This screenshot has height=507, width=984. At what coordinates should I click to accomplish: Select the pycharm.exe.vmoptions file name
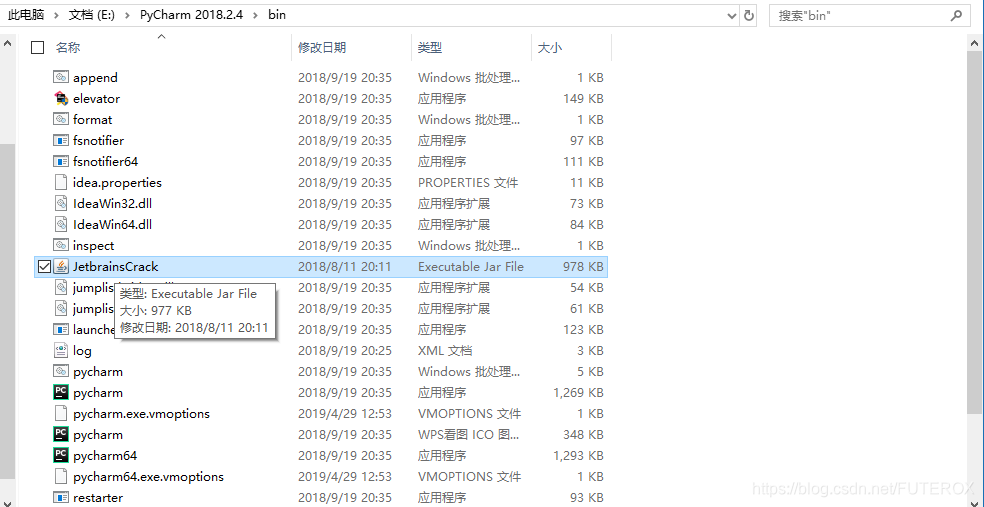point(141,414)
